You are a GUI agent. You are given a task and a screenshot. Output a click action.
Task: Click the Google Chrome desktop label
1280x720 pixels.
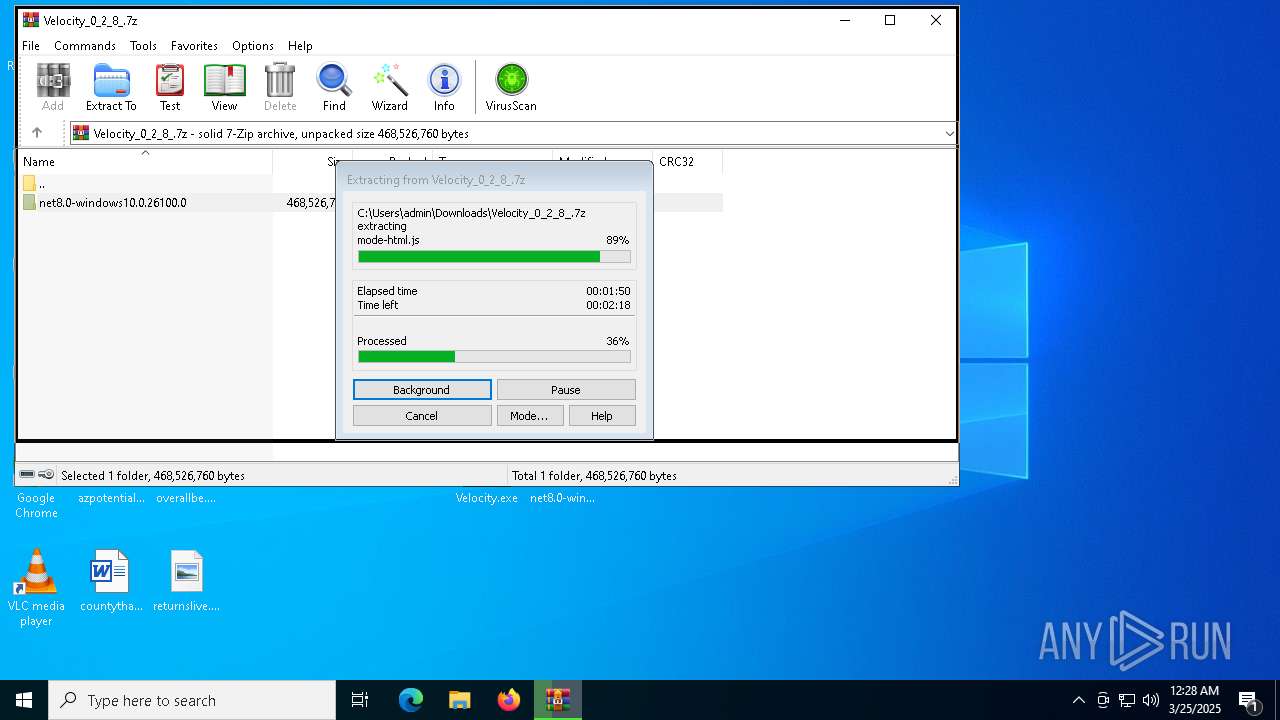(x=36, y=505)
